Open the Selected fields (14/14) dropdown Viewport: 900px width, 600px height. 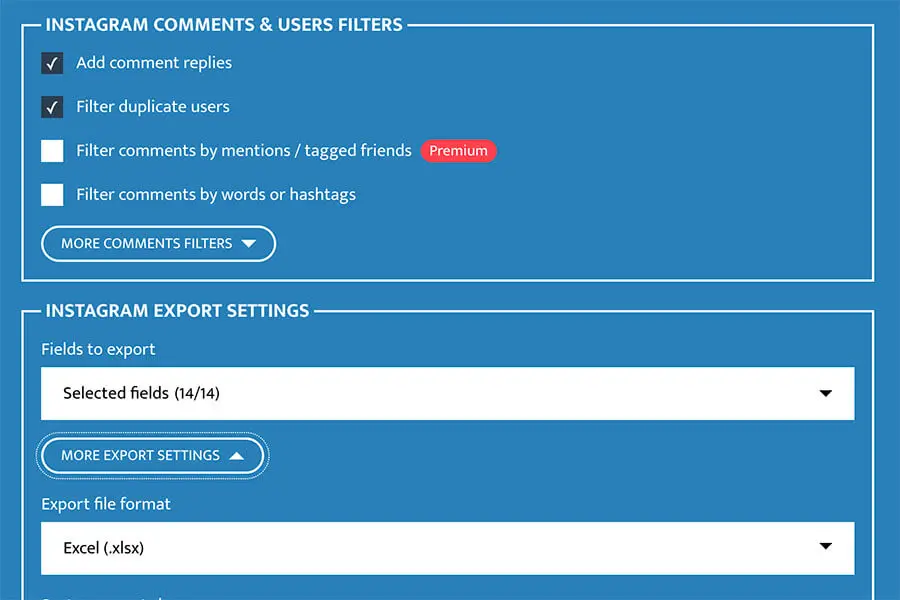[448, 393]
